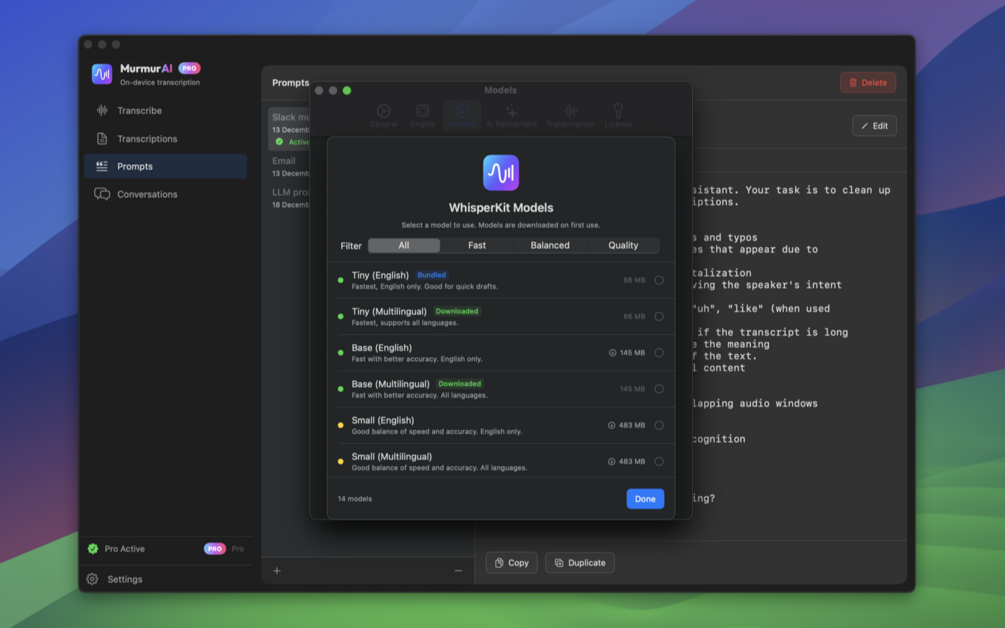This screenshot has height=628, width=1005.
Task: Click the '14 models' count text
Action: 354,499
